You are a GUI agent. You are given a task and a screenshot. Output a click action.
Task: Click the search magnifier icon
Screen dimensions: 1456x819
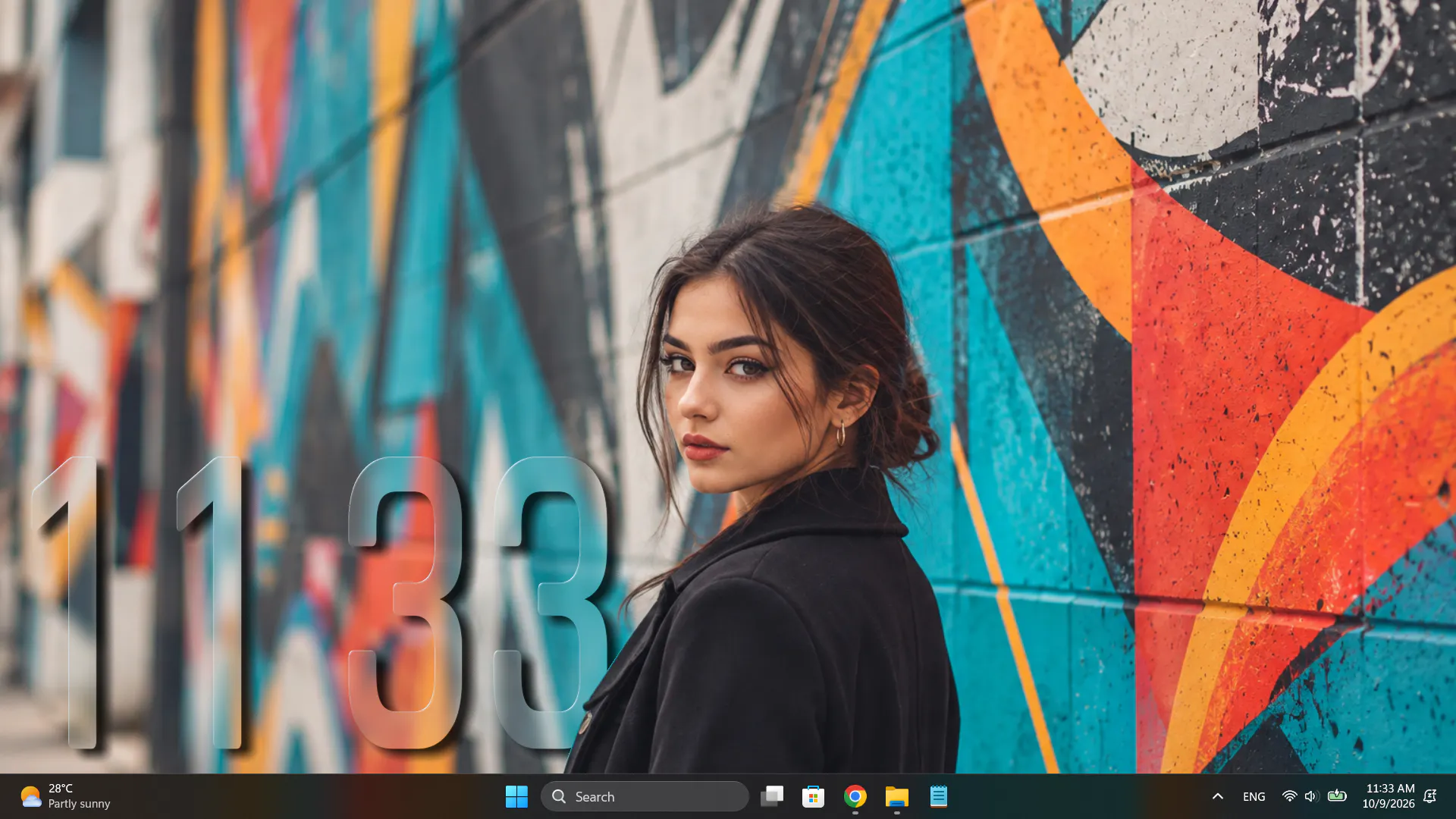pyautogui.click(x=559, y=796)
